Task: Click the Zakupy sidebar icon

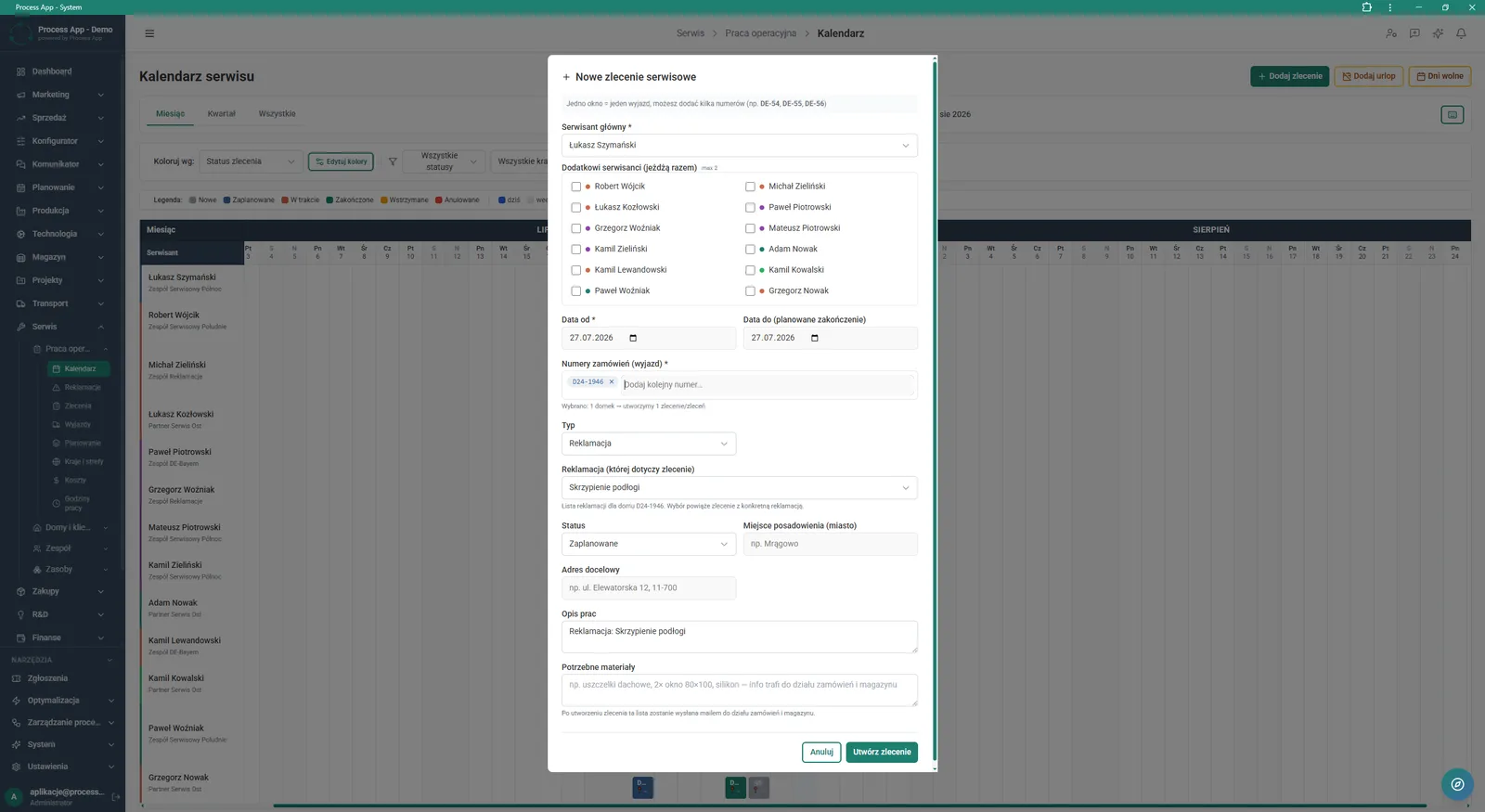Action: (x=20, y=591)
